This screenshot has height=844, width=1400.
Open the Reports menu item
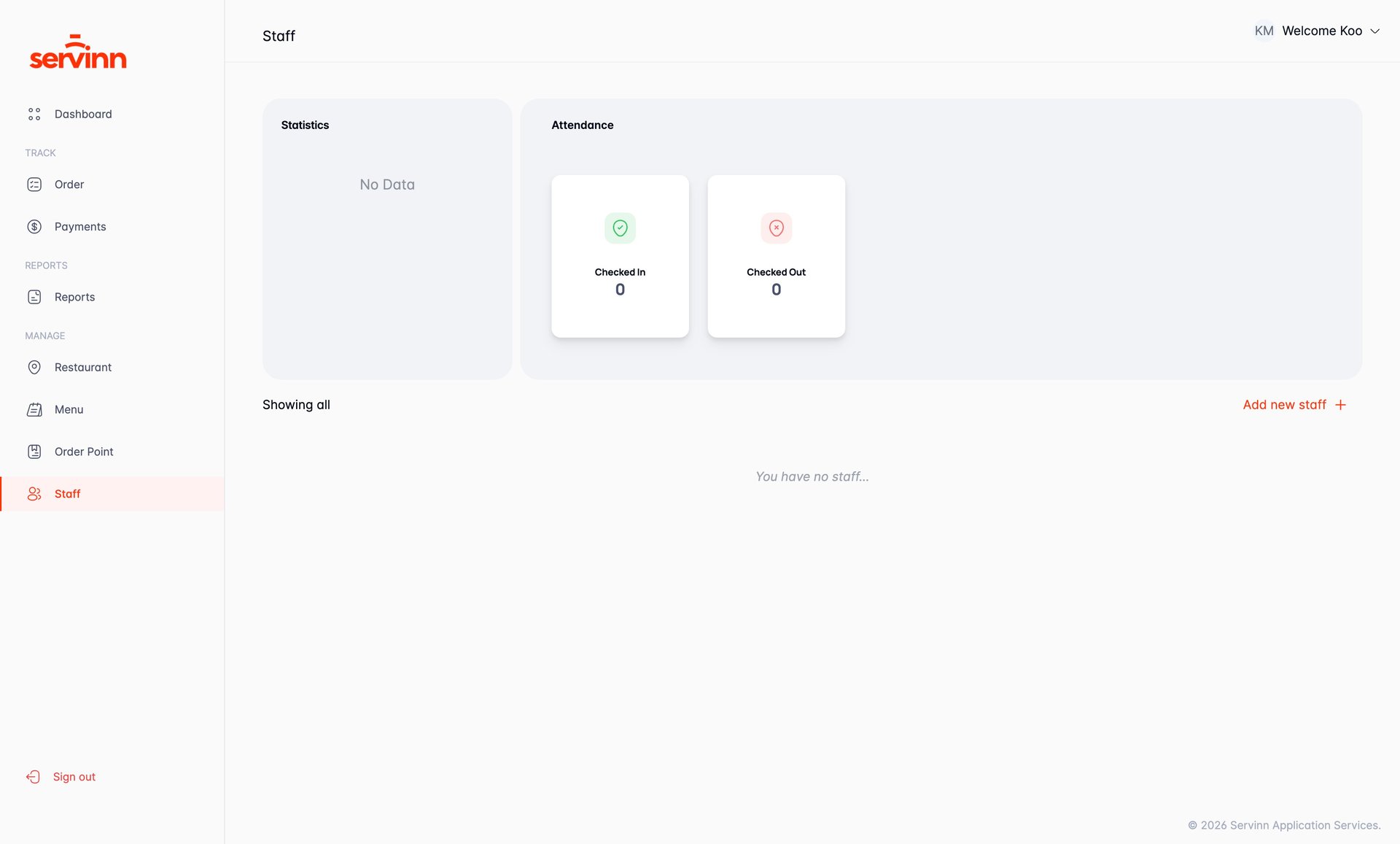point(74,297)
